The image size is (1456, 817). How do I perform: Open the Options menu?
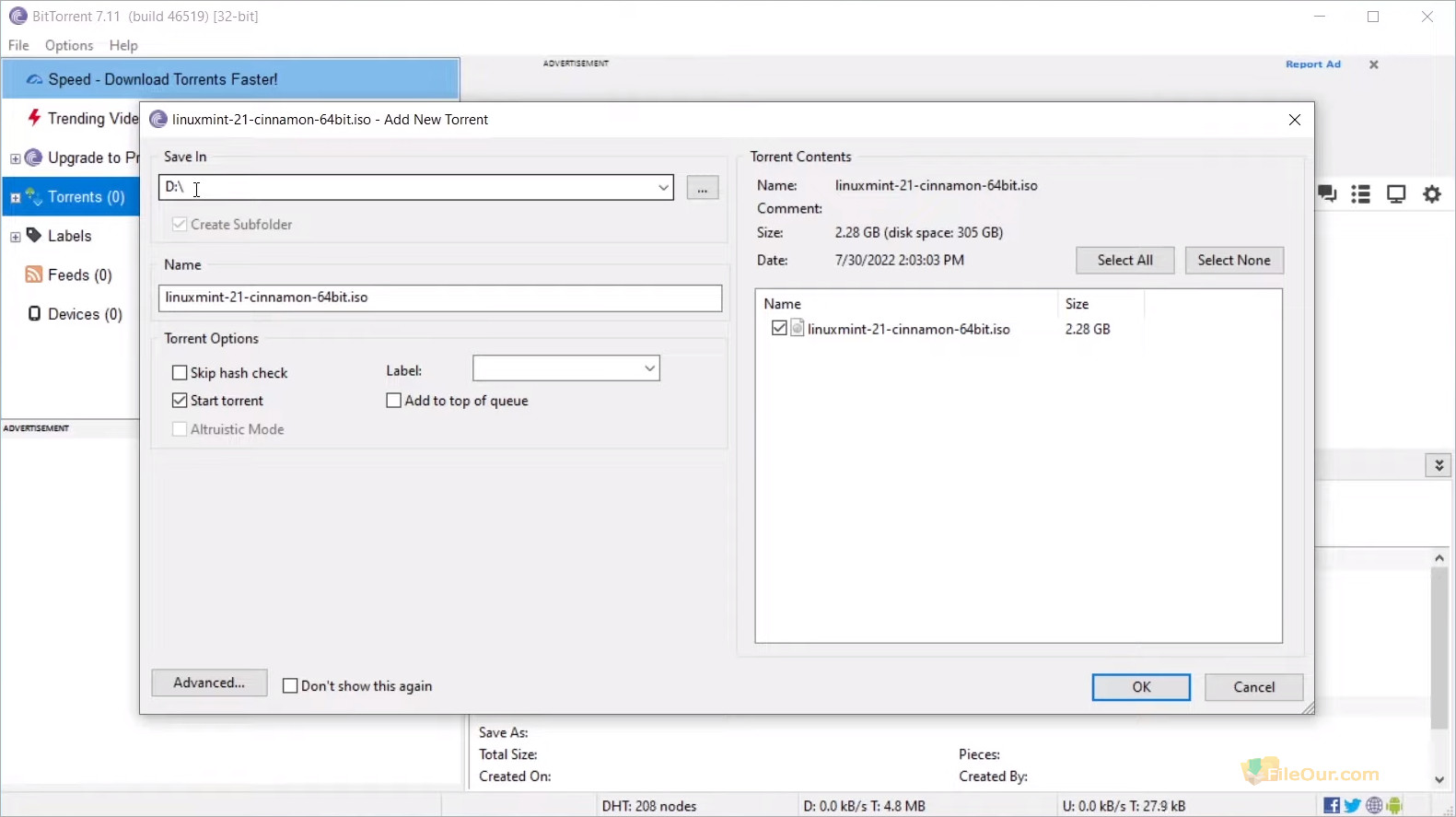coord(69,45)
